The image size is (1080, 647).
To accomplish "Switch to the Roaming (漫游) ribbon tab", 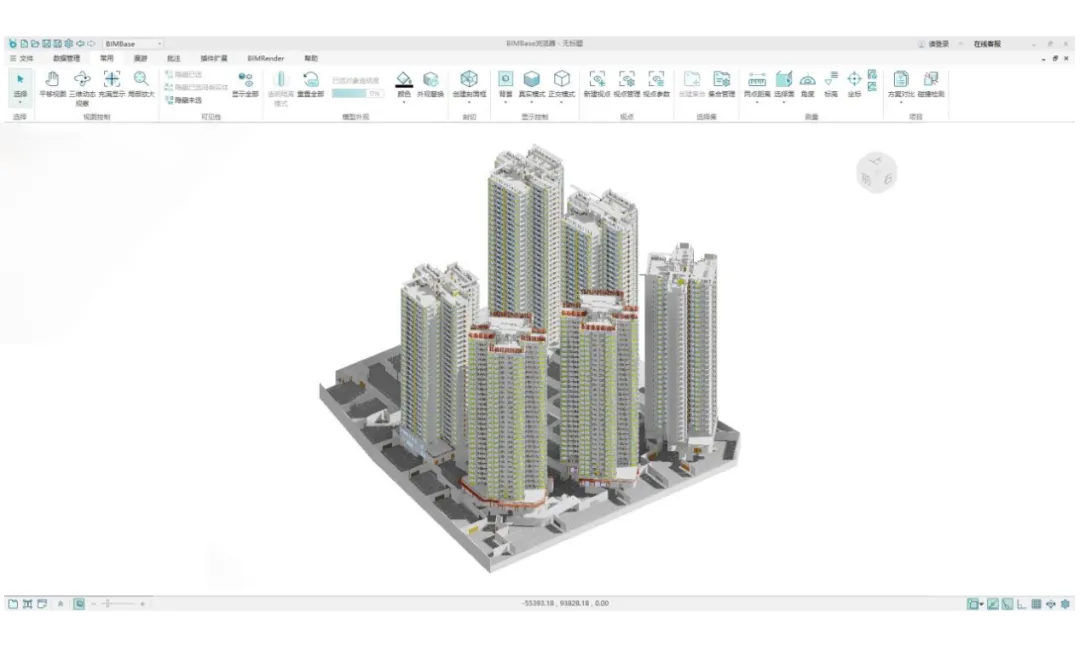I will 140,59.
